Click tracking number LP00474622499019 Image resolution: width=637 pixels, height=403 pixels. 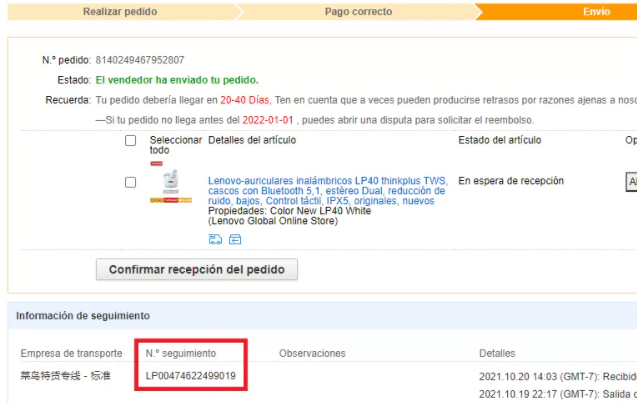(191, 376)
